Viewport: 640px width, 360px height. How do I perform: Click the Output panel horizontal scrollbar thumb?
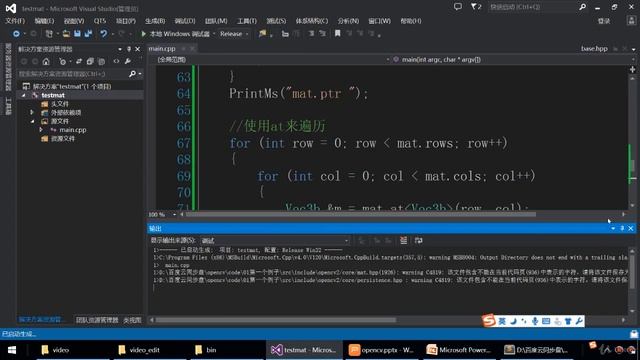(x=276, y=320)
